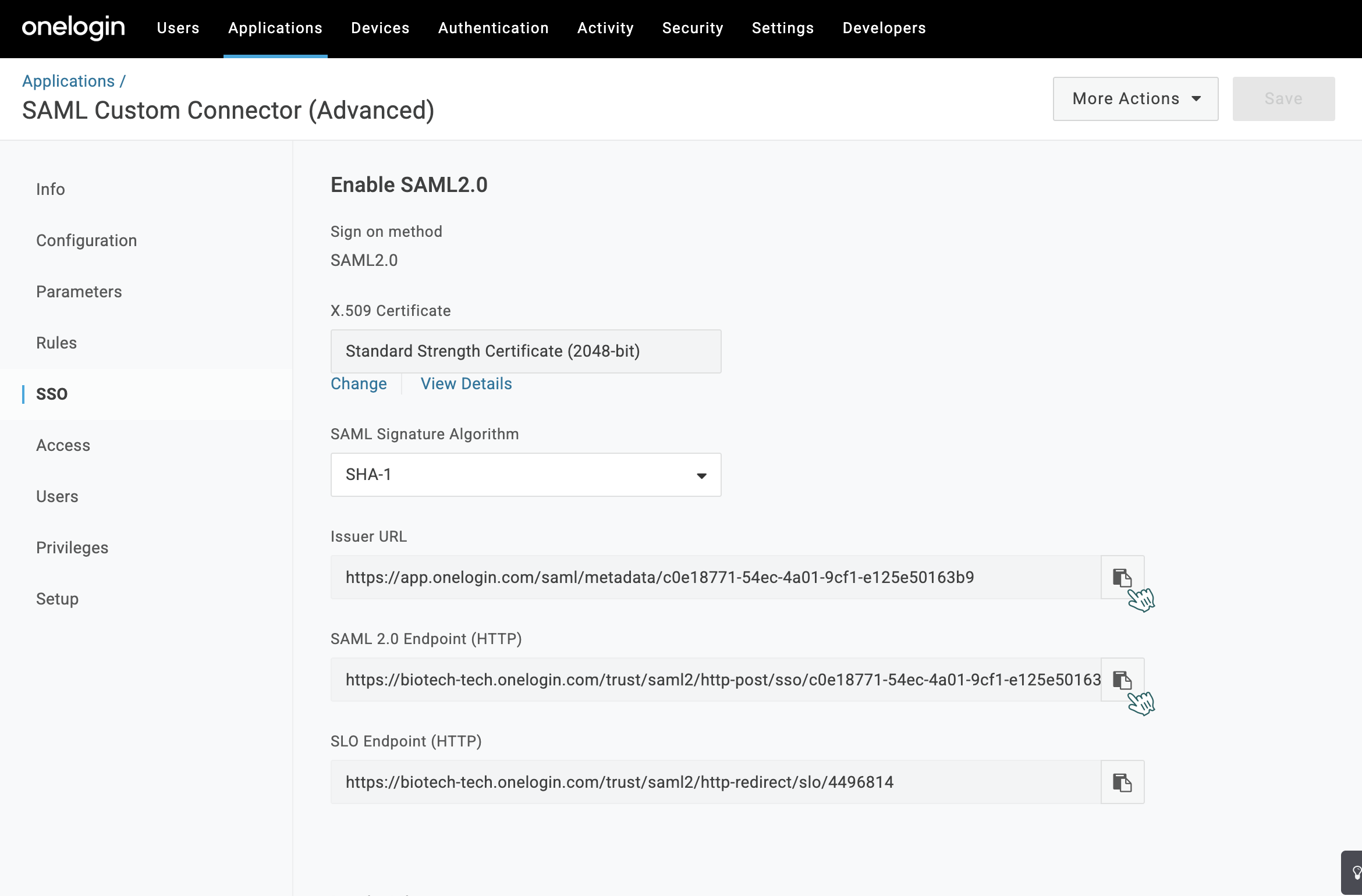Open the SAML Signature Algorithm dropdown

[x=526, y=475]
